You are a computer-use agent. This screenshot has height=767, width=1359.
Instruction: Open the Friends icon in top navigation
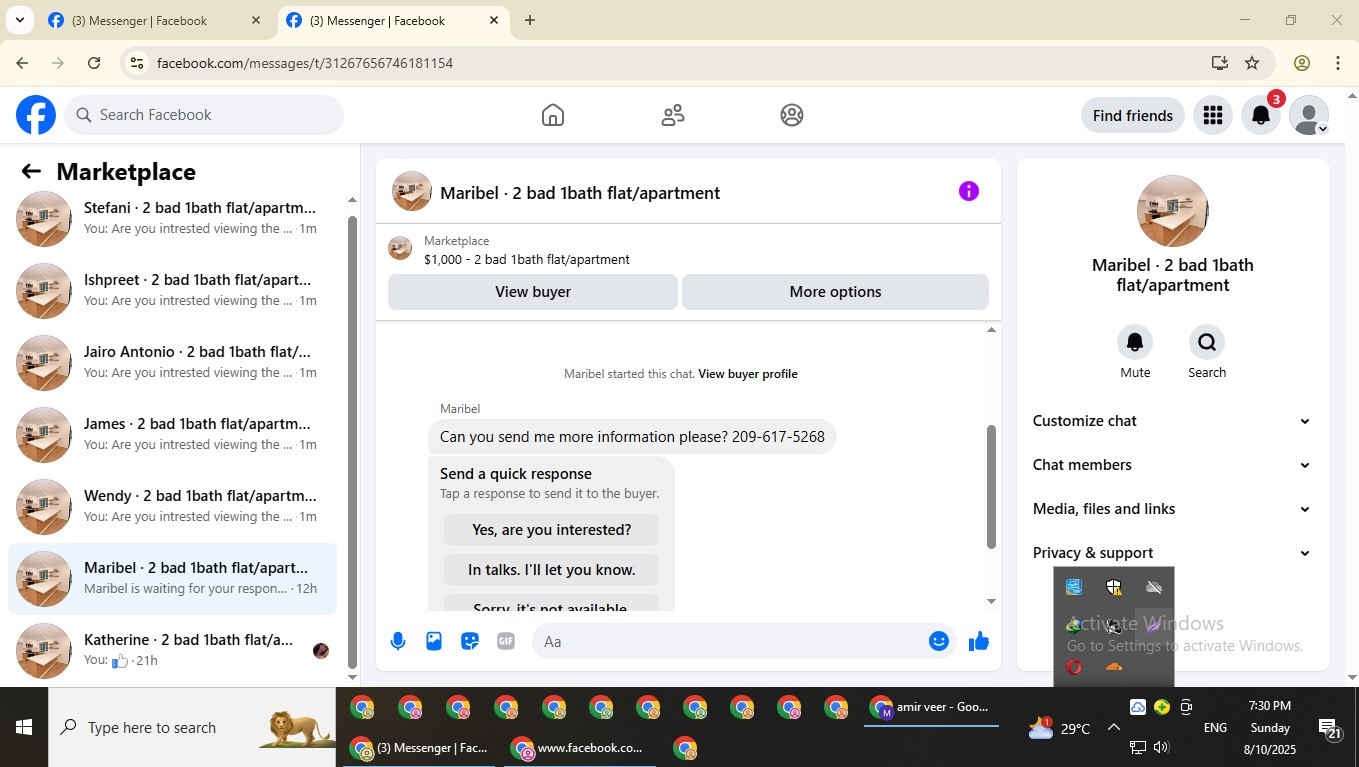pyautogui.click(x=673, y=115)
